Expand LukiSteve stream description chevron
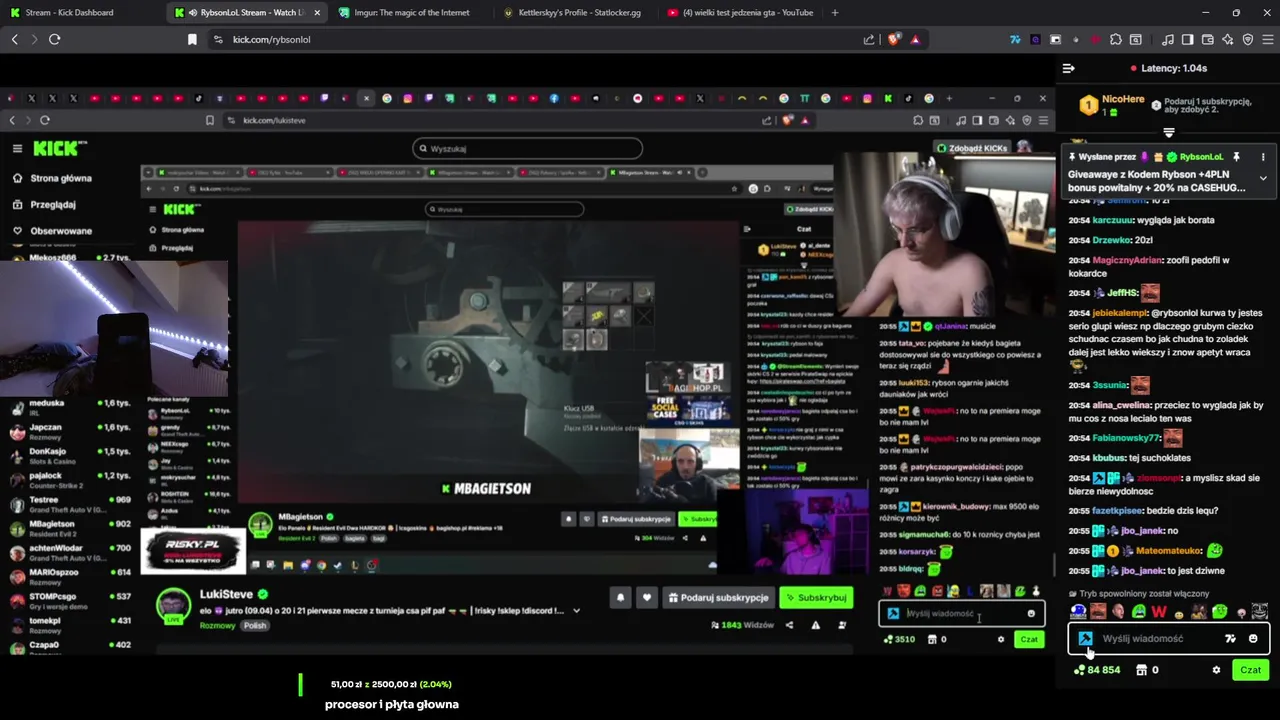1280x720 pixels. pos(576,610)
